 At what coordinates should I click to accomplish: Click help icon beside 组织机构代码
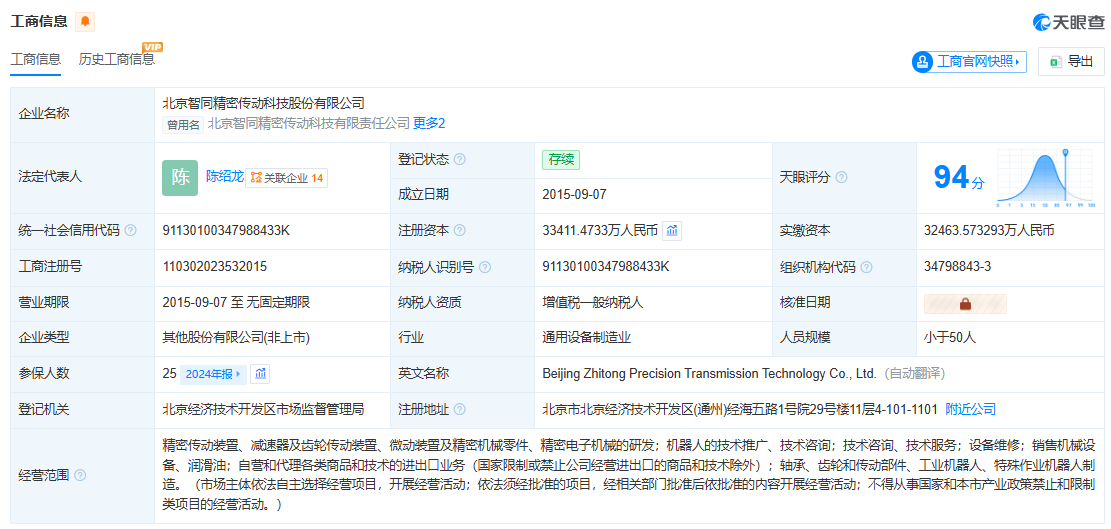tap(866, 267)
